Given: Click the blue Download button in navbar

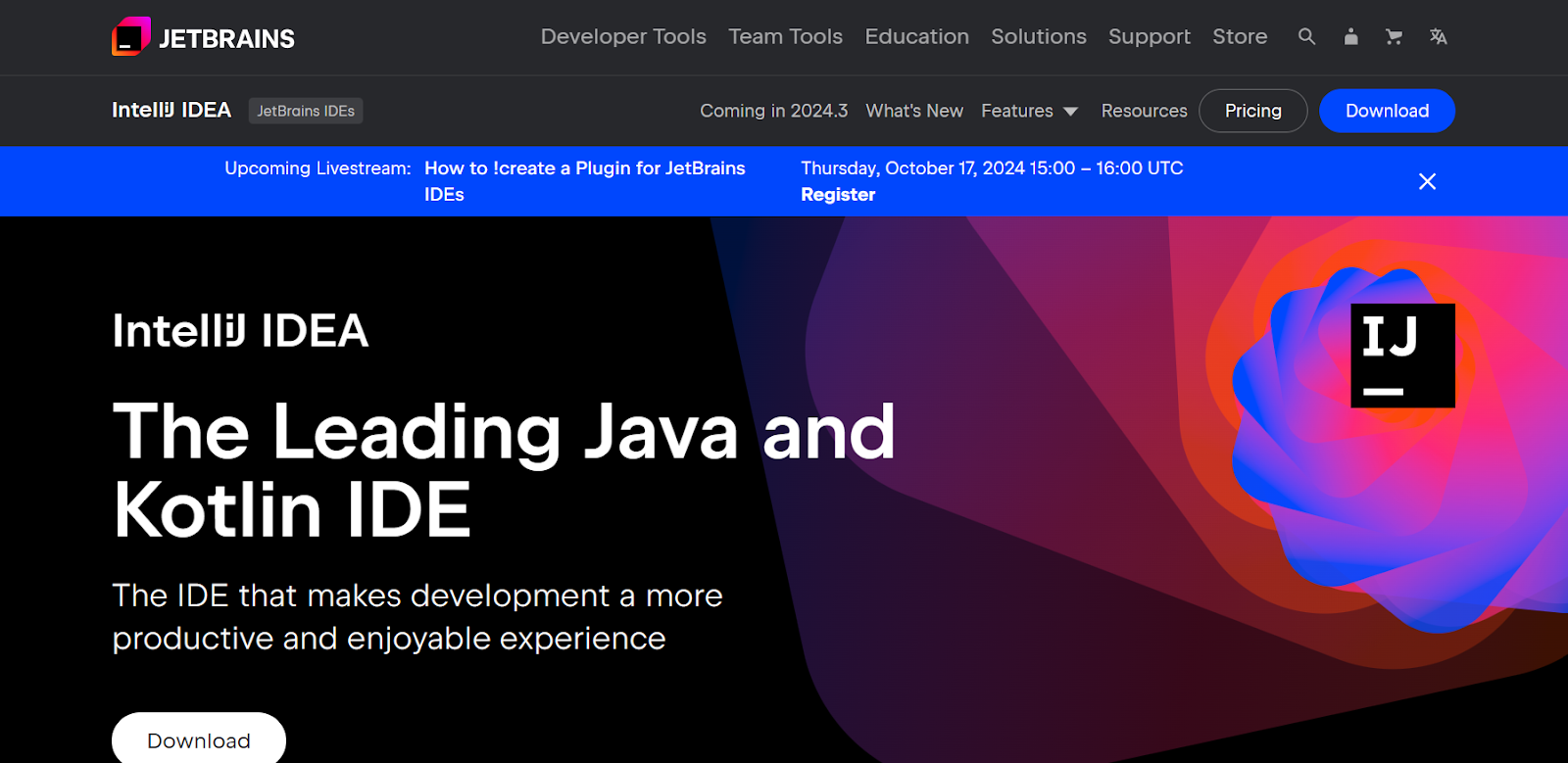Looking at the screenshot, I should (1387, 111).
